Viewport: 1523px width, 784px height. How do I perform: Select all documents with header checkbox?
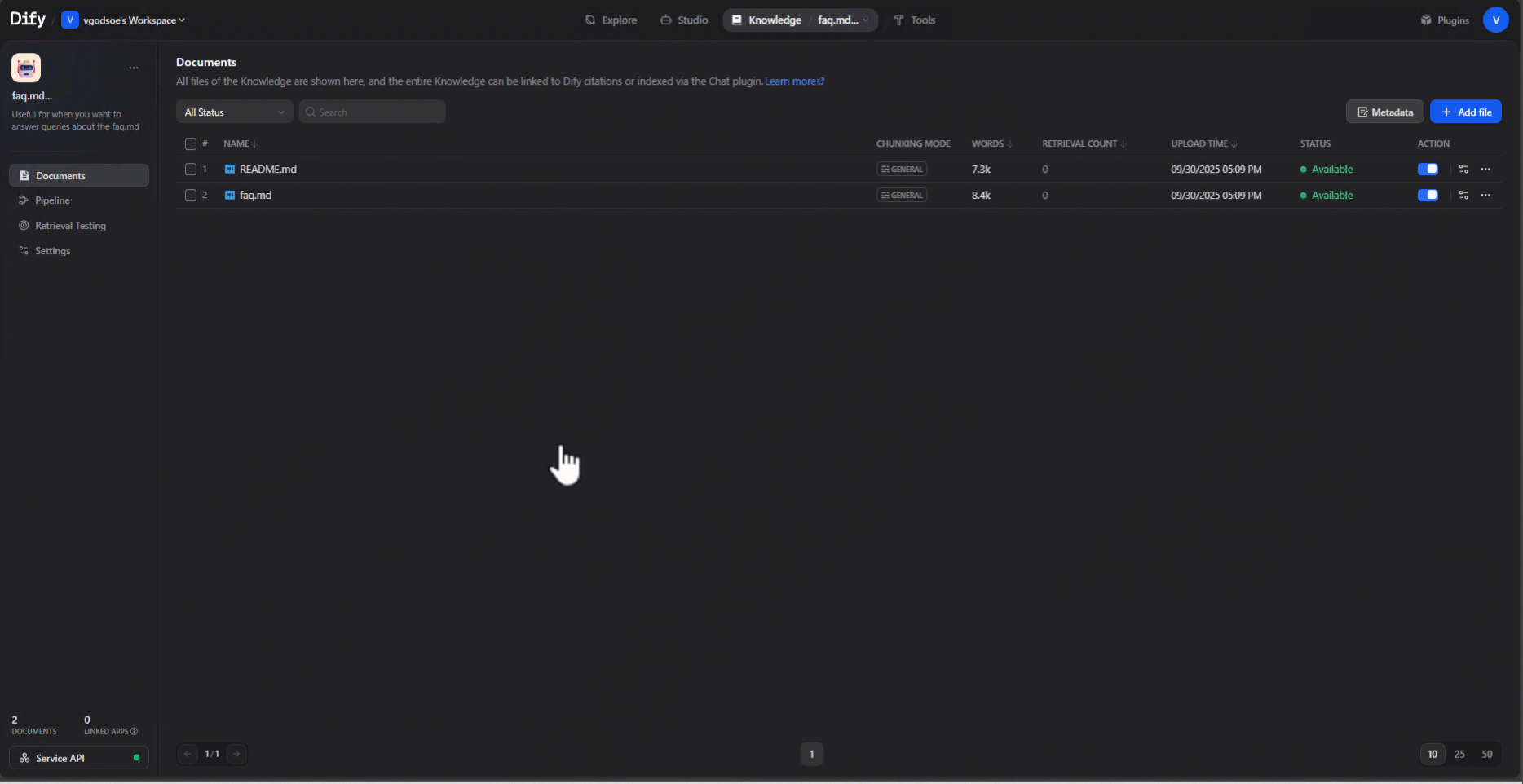pyautogui.click(x=191, y=144)
